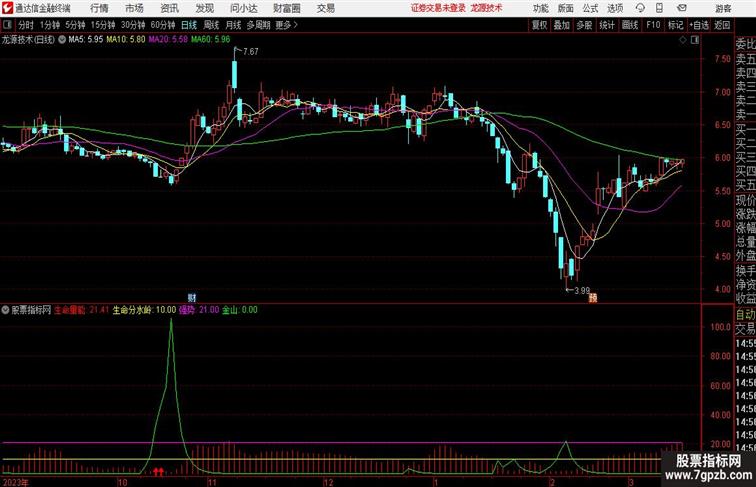Open the 财富圈 menu
756x487 pixels.
coord(286,8)
